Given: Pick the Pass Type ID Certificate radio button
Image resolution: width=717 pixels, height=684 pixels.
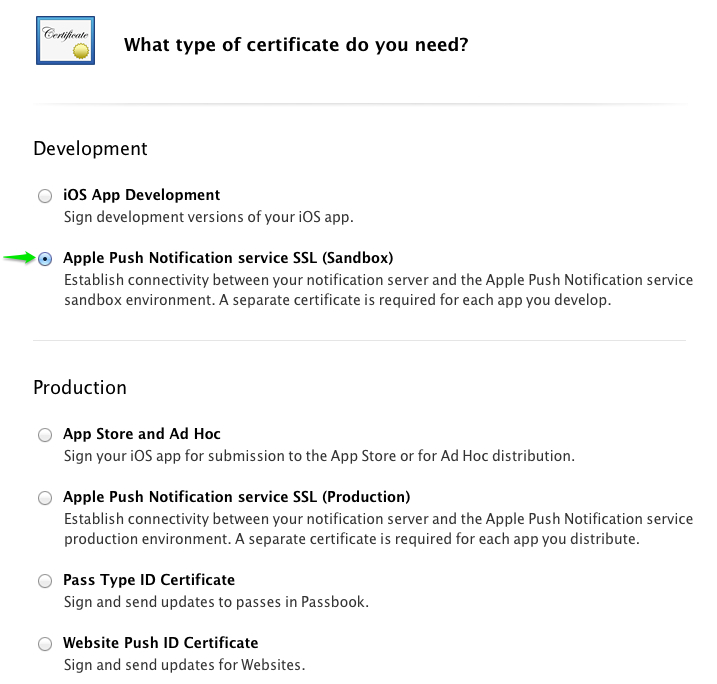Looking at the screenshot, I should [45, 581].
